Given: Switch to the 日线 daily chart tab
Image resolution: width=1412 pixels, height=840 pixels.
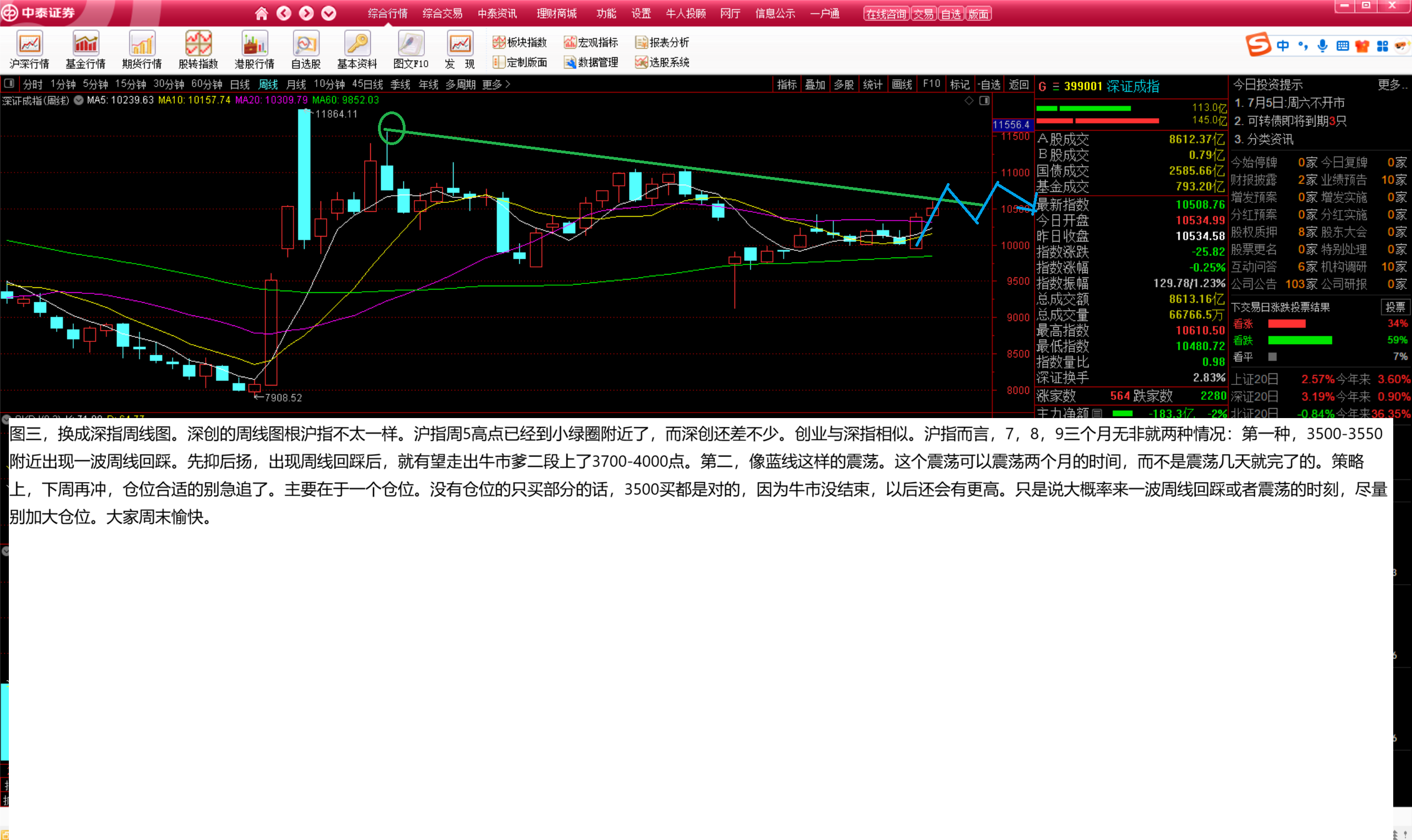Looking at the screenshot, I should tap(240, 84).
